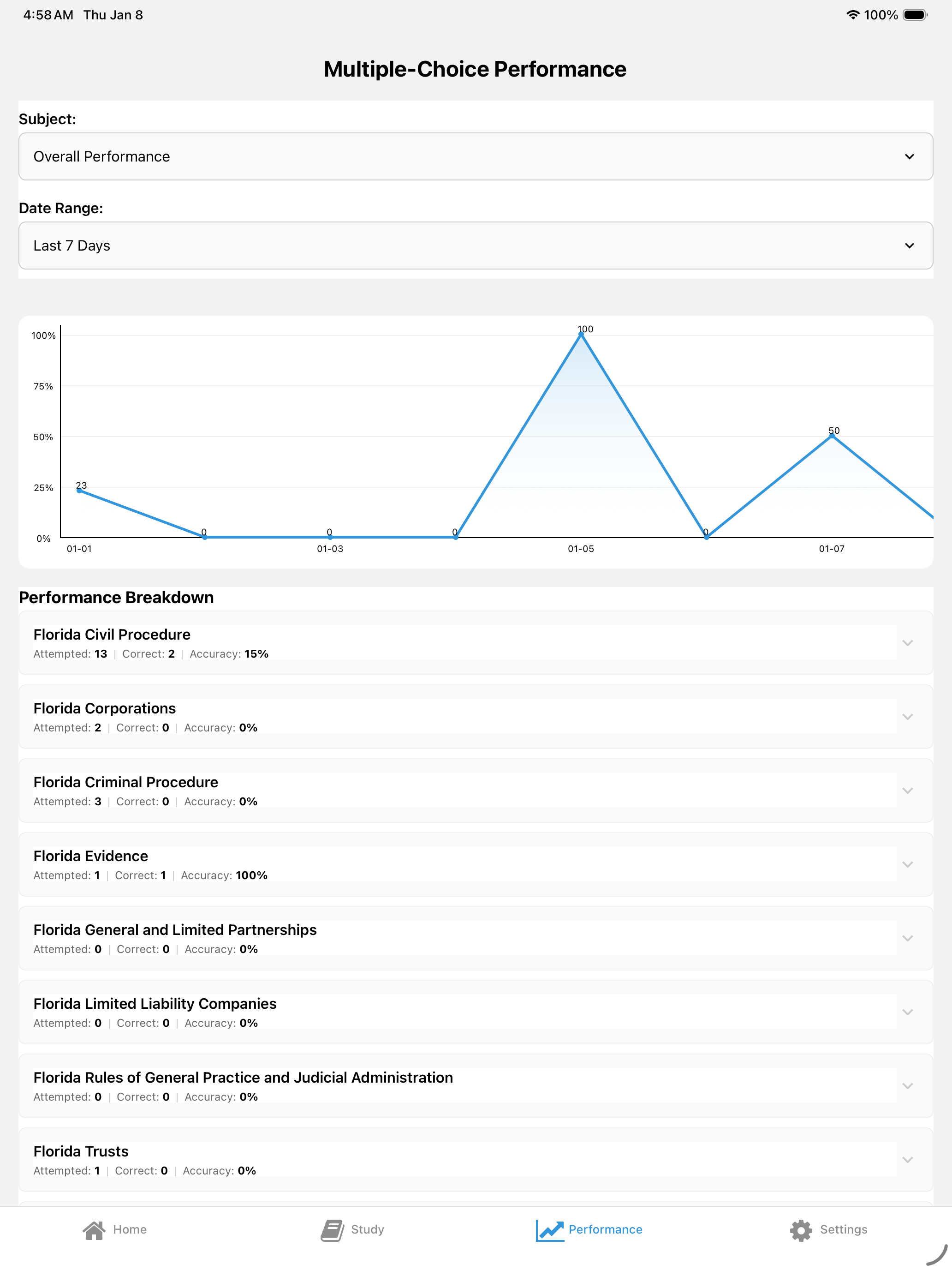Select the Florida Evidence row title
Screen dimensions: 952x1270
point(91,856)
